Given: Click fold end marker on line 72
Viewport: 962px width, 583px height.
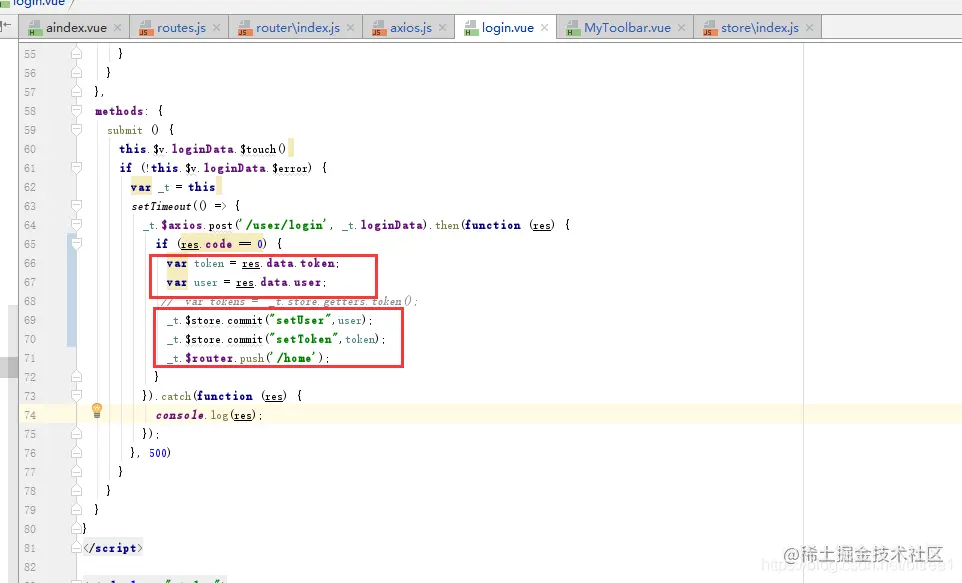Looking at the screenshot, I should pyautogui.click(x=76, y=376).
